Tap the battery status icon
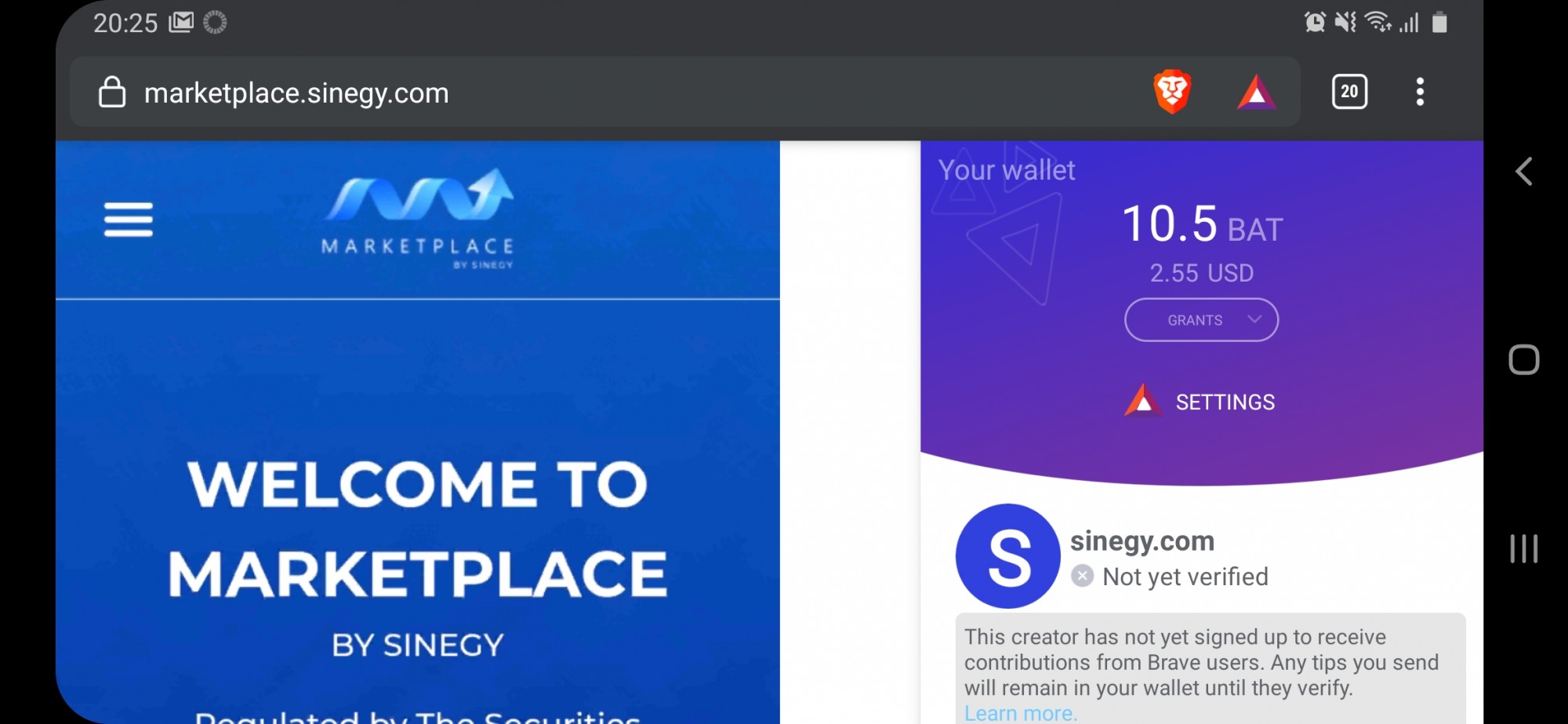This screenshot has height=724, width=1568. [1439, 22]
